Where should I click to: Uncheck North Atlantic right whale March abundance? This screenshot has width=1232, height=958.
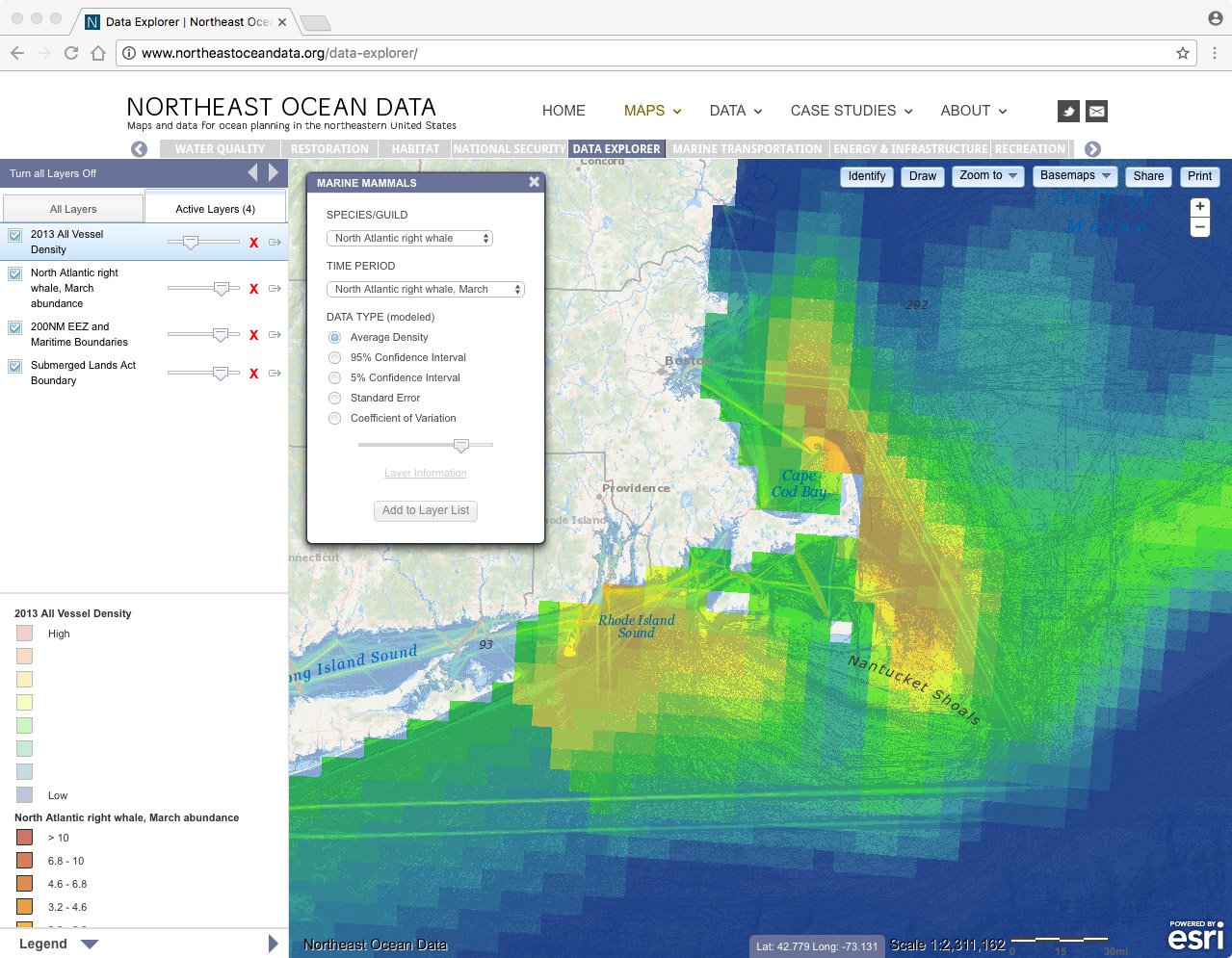point(15,273)
